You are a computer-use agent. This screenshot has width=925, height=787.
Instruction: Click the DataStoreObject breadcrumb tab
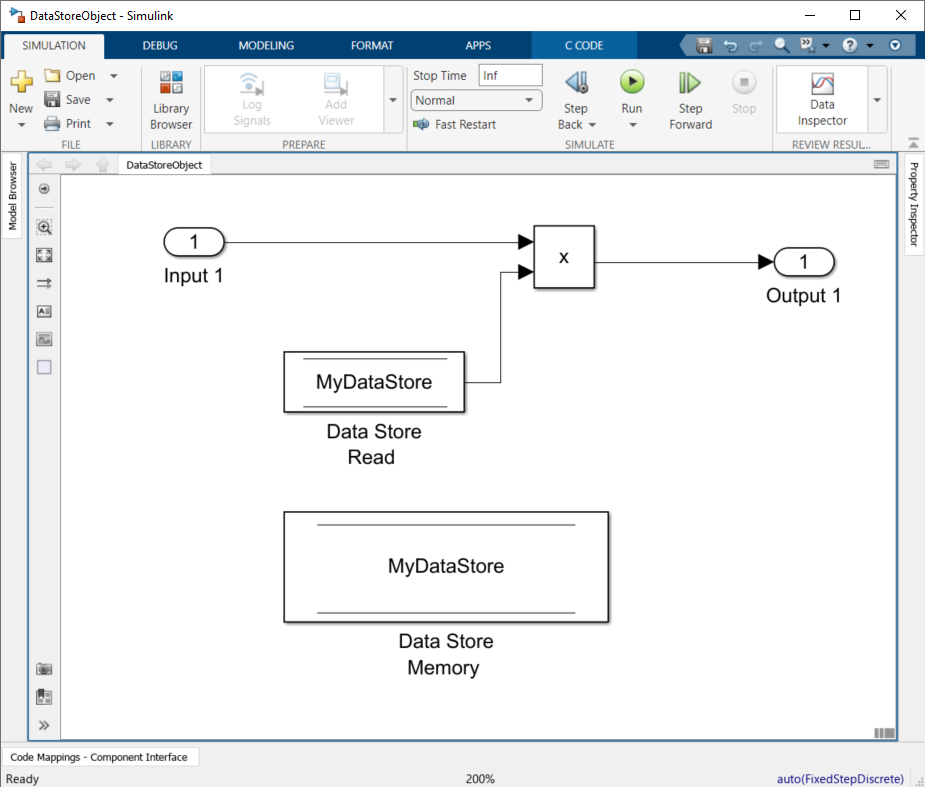pyautogui.click(x=164, y=165)
